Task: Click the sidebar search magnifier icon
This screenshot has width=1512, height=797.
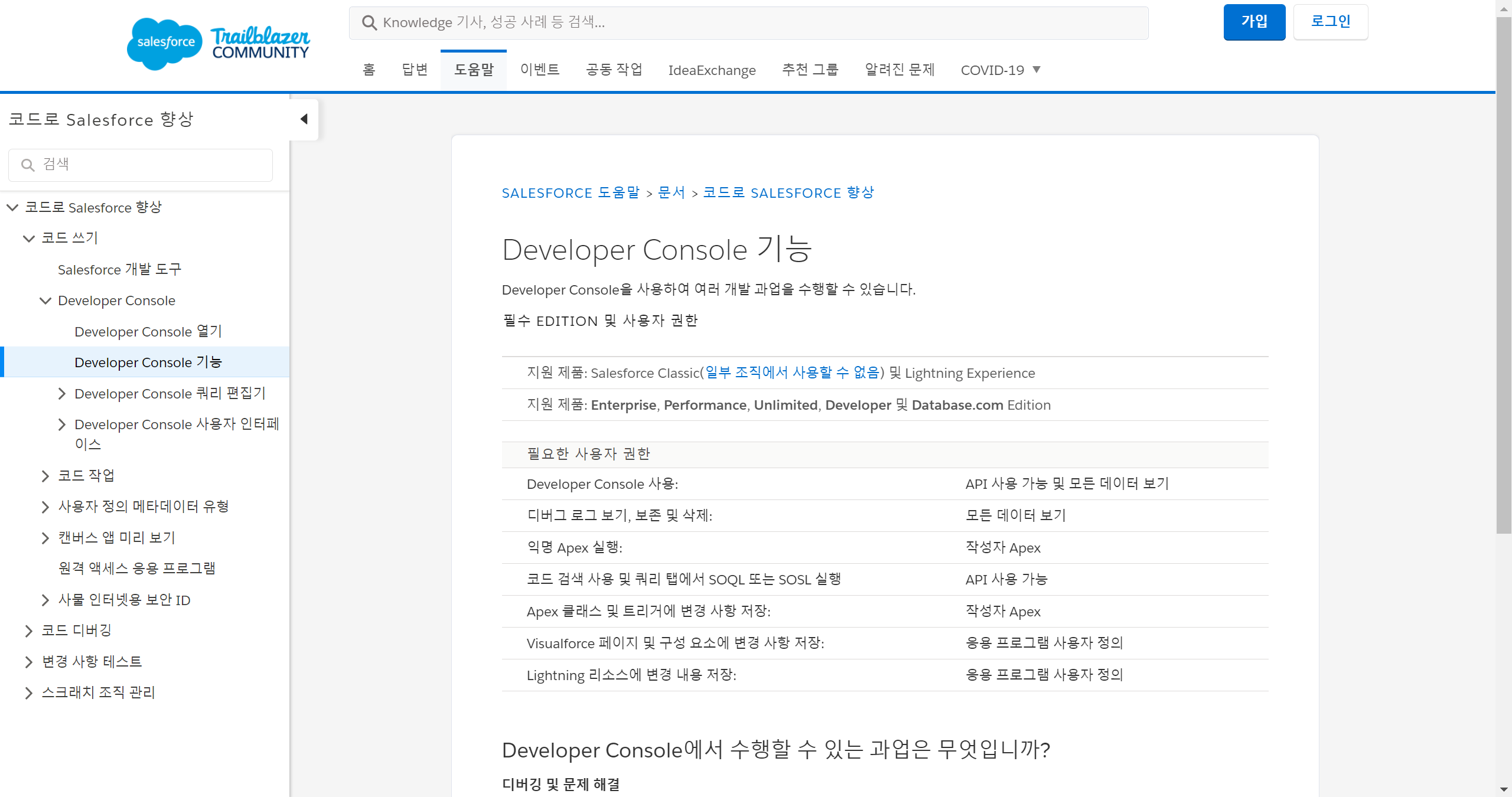Action: click(x=27, y=165)
